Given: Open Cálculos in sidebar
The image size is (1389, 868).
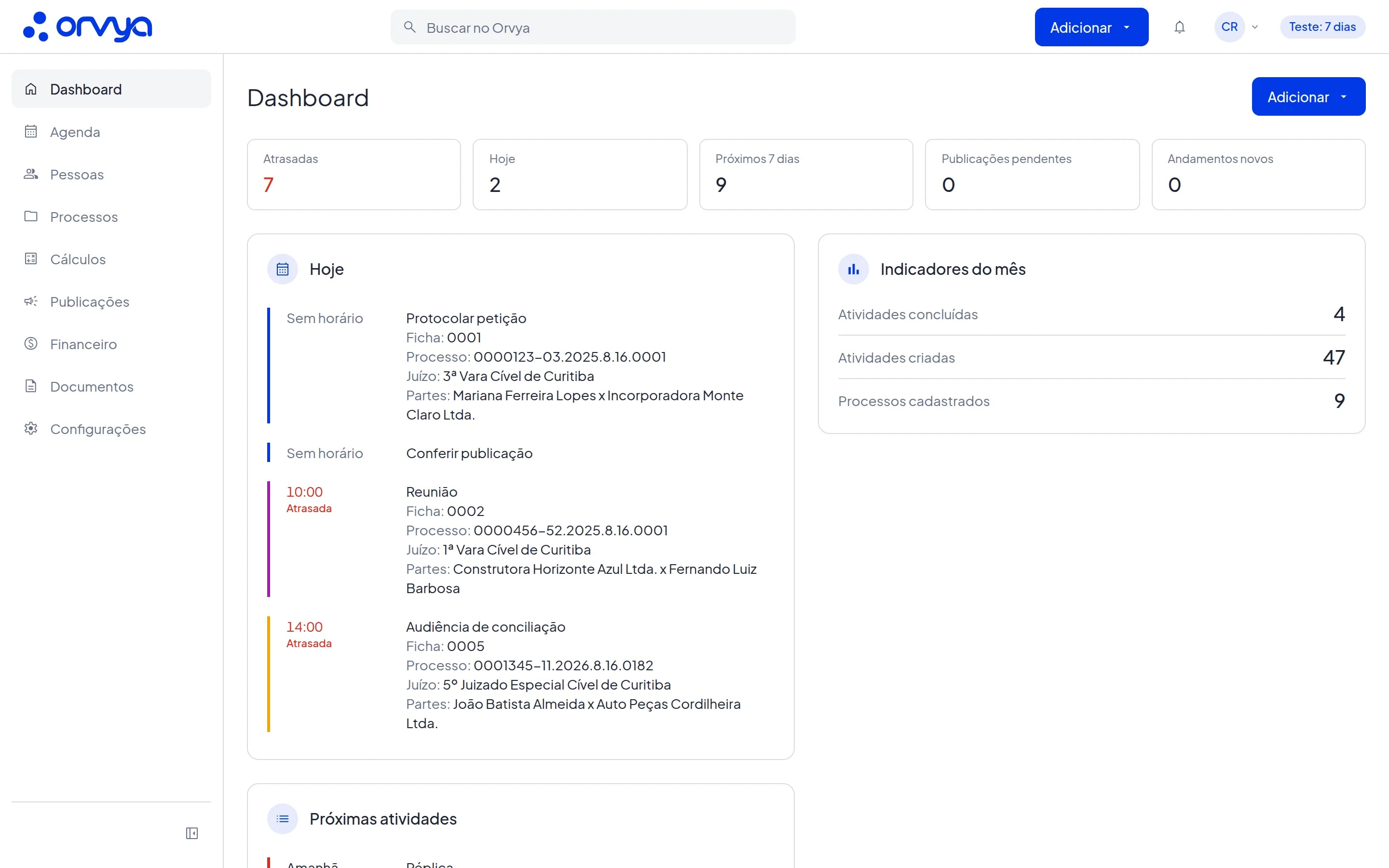Looking at the screenshot, I should pos(111,259).
